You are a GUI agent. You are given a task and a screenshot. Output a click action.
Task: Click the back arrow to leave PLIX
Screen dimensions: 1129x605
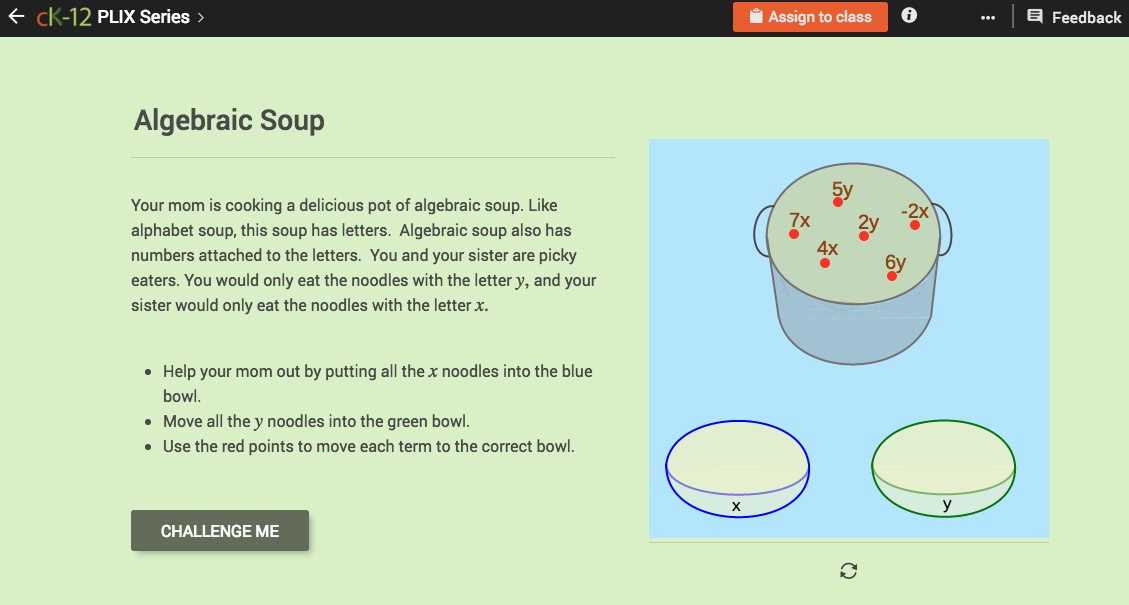(x=16, y=16)
